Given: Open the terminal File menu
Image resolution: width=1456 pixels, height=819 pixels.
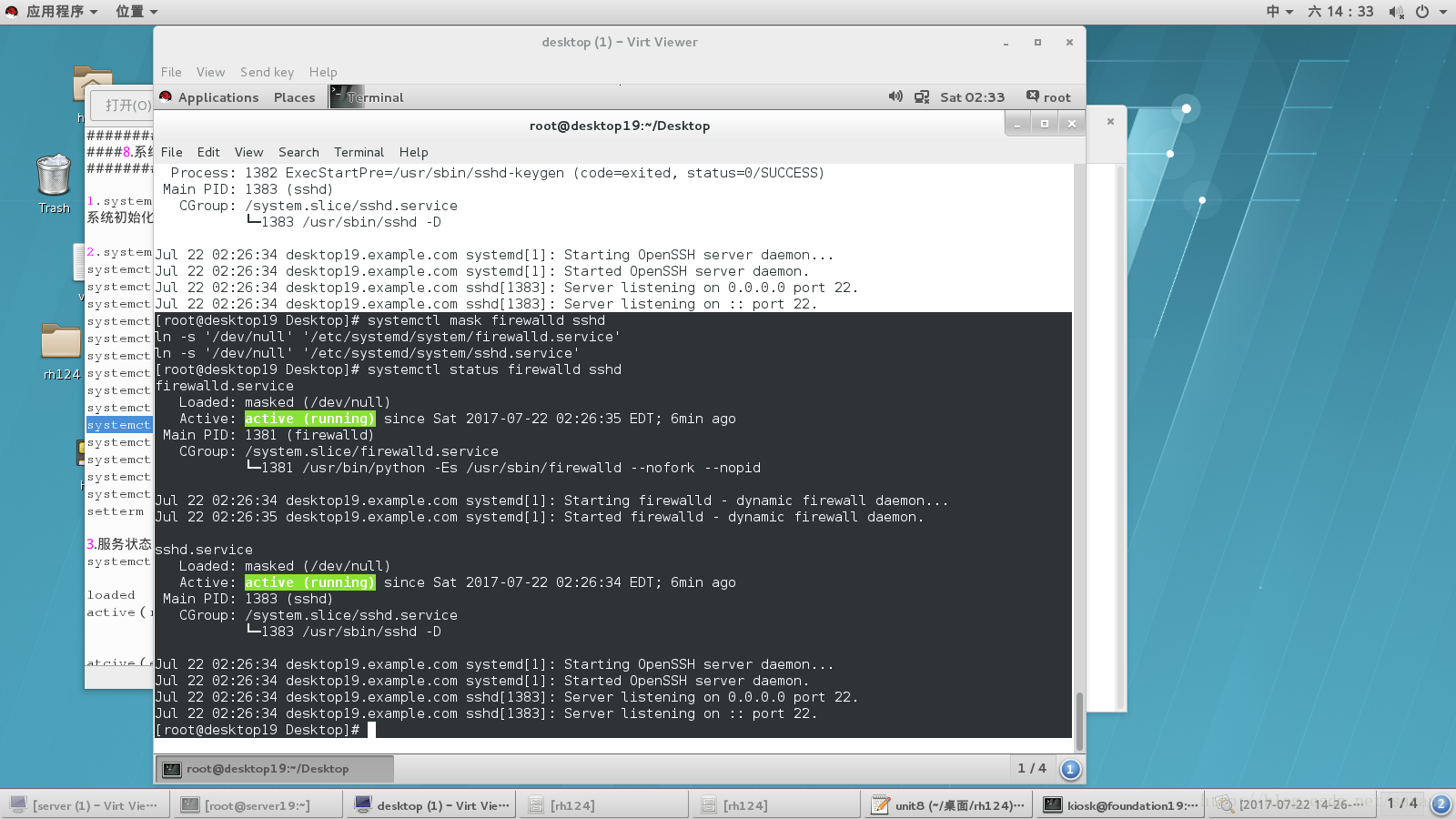Looking at the screenshot, I should click(172, 152).
